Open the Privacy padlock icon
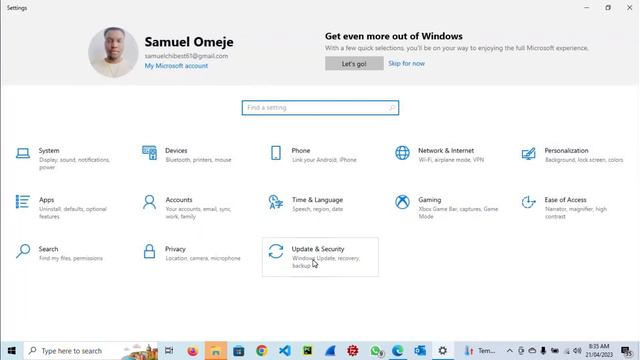Viewport: 640px width, 360px height. [149, 251]
